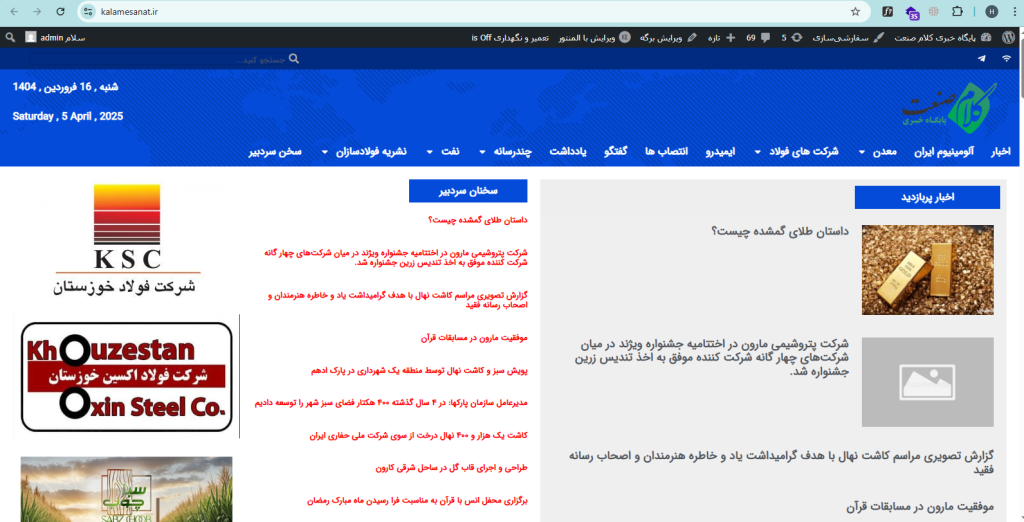Open the Extensions puzzle icon

[957, 12]
